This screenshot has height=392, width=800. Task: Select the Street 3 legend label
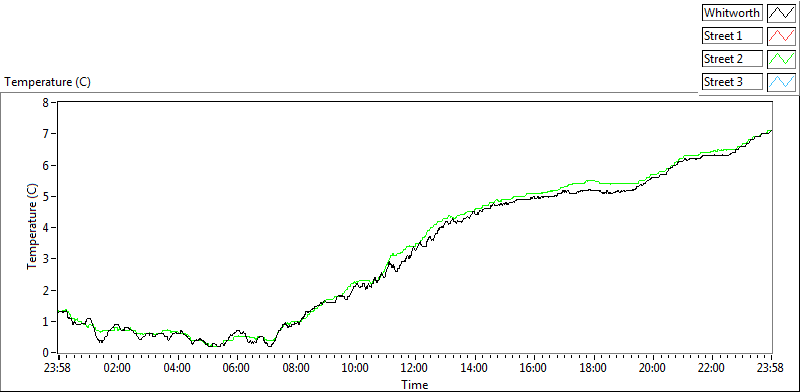[732, 82]
